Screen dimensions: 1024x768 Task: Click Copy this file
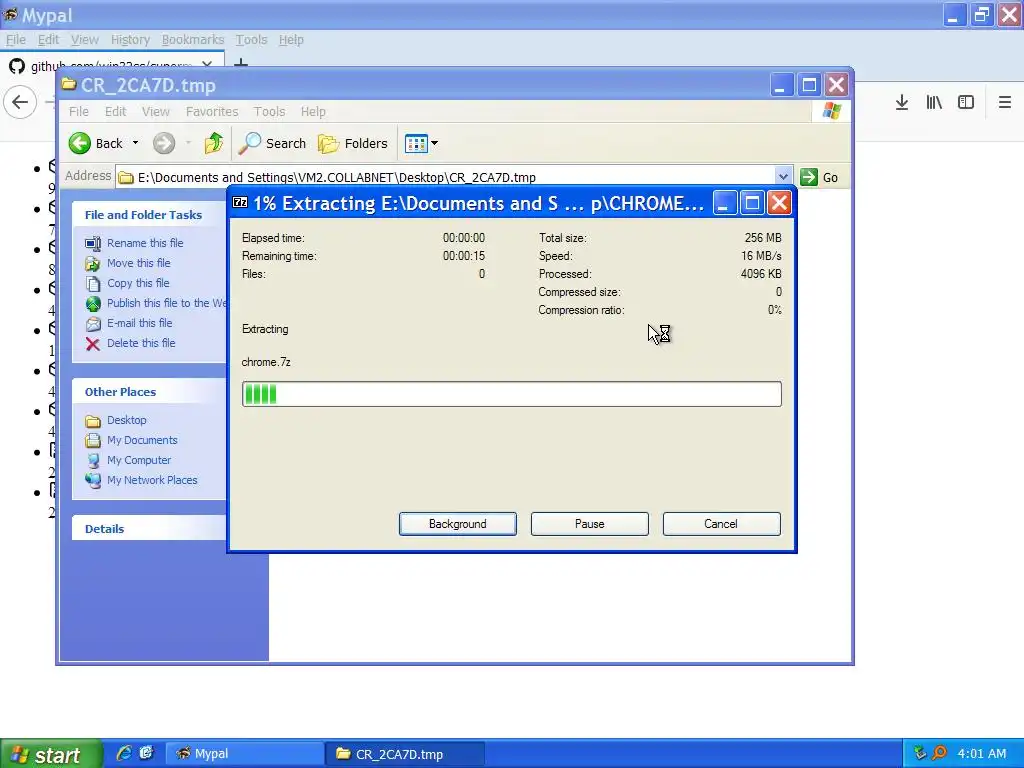(138, 283)
